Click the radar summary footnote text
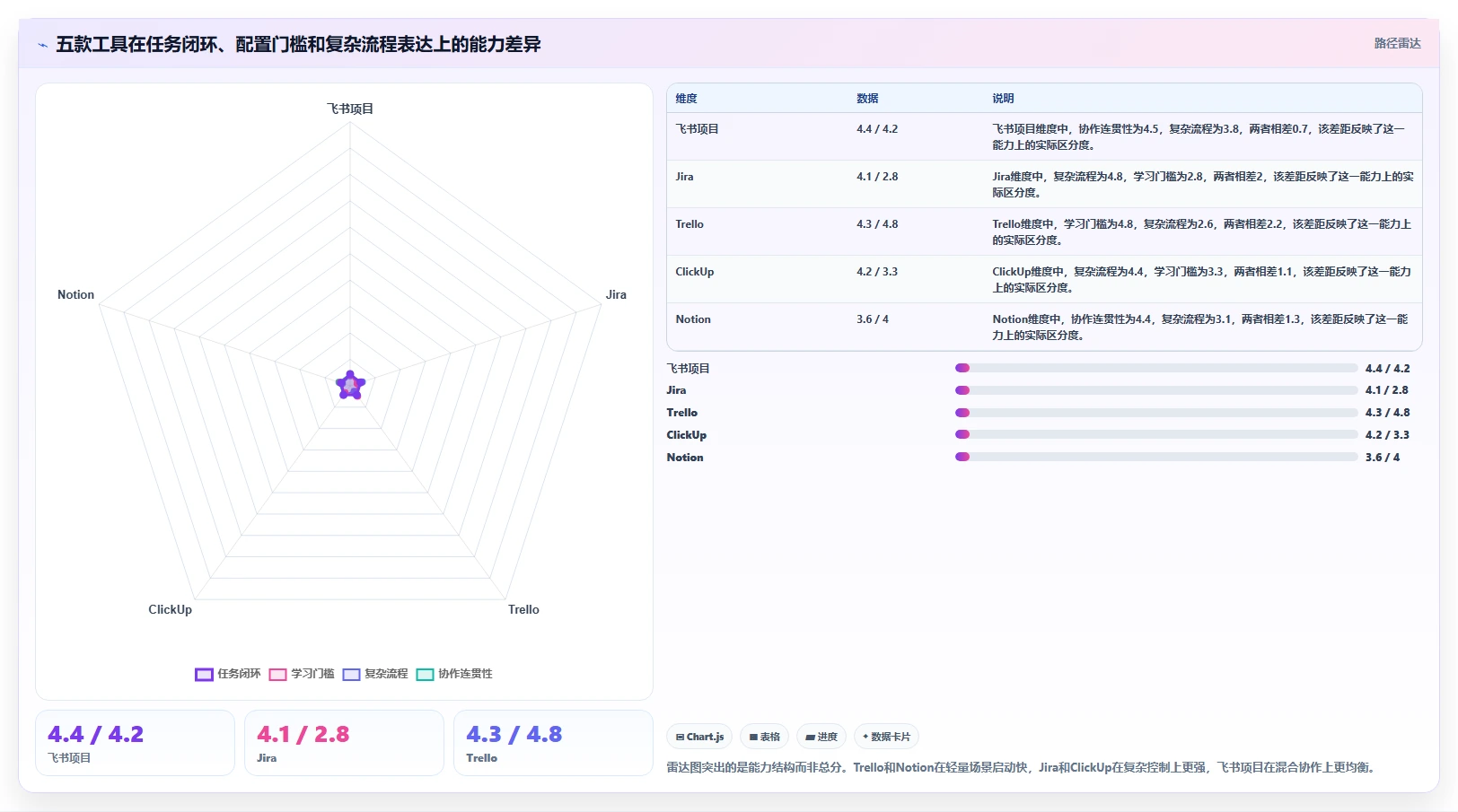This screenshot has height=812, width=1458. click(1023, 768)
